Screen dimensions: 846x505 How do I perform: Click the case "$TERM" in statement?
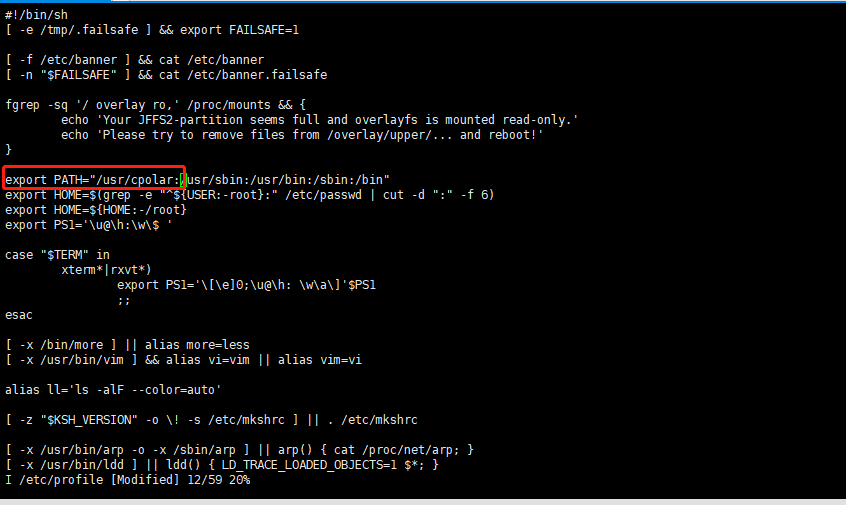57,255
